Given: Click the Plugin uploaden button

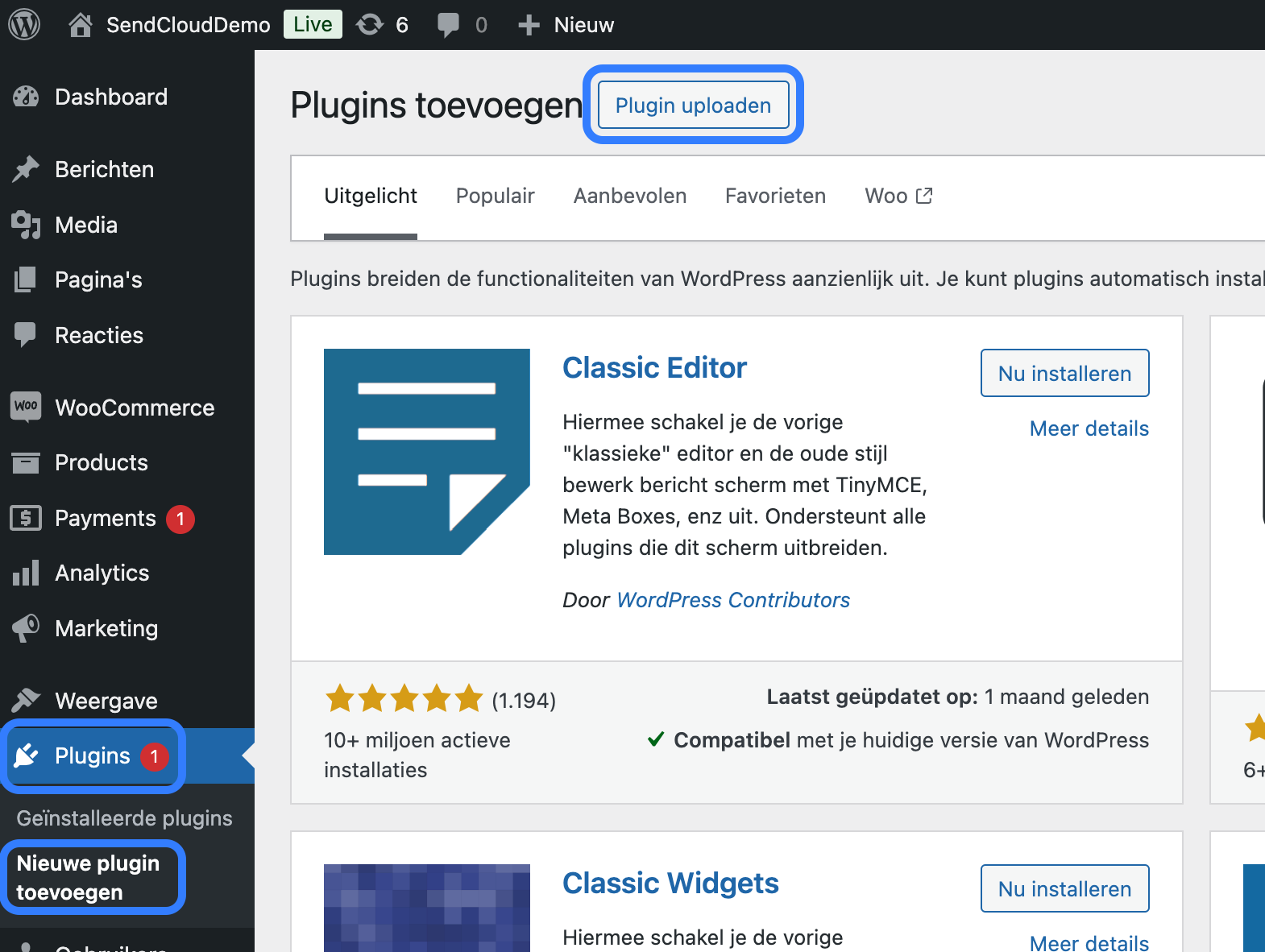Looking at the screenshot, I should [x=693, y=105].
